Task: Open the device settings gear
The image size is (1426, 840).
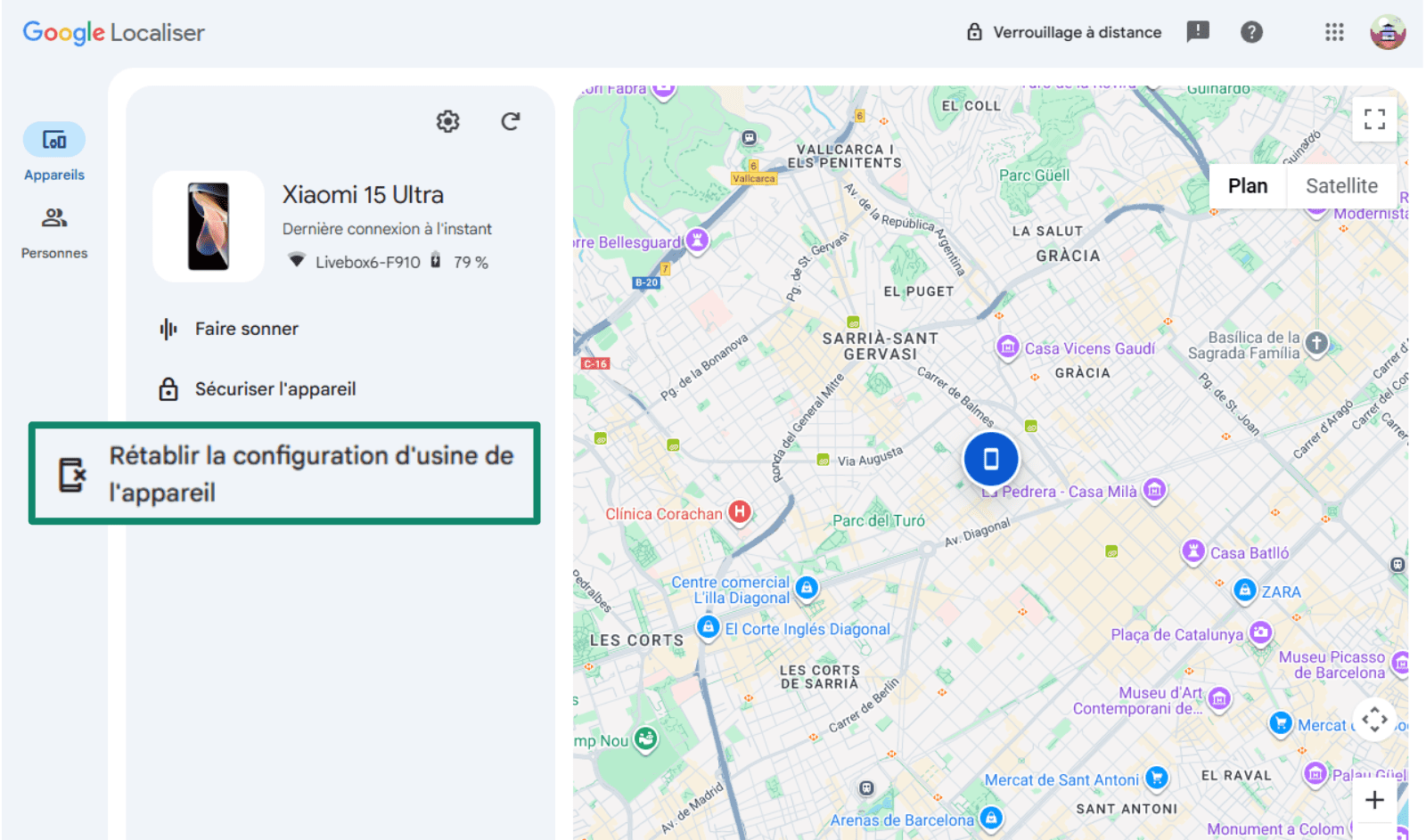Action: click(447, 121)
